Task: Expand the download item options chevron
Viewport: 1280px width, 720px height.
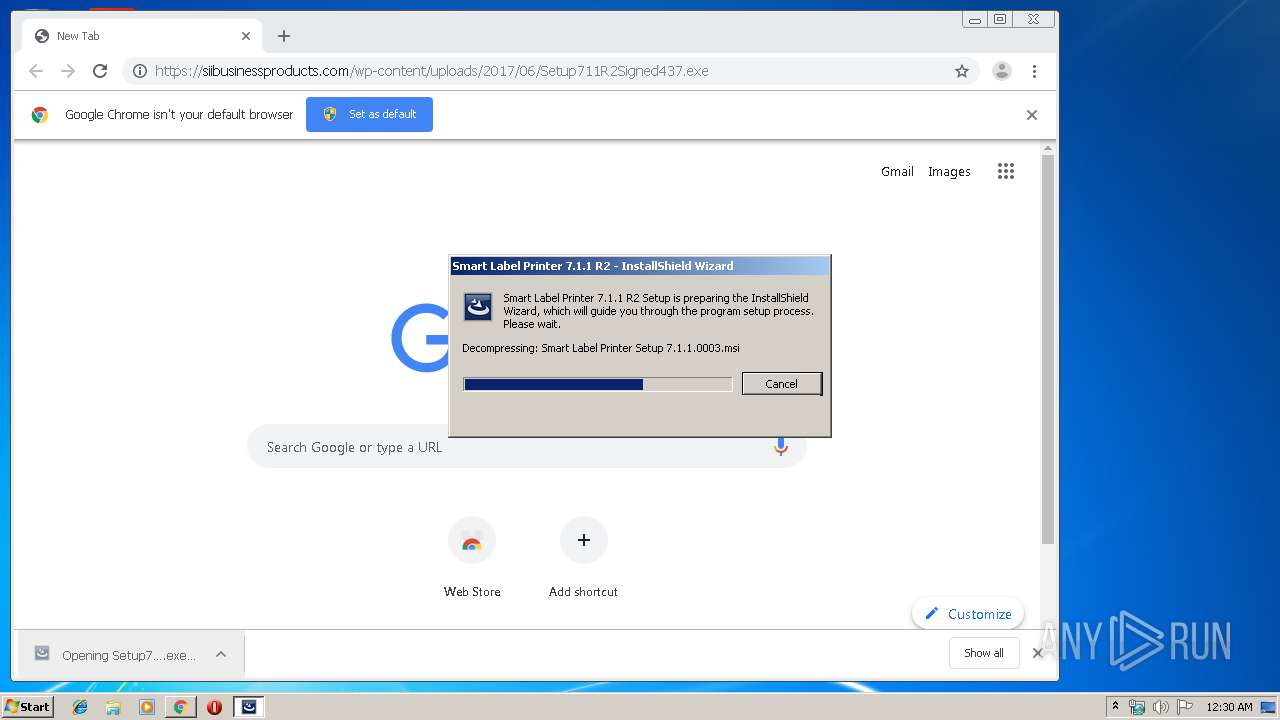Action: pyautogui.click(x=221, y=655)
